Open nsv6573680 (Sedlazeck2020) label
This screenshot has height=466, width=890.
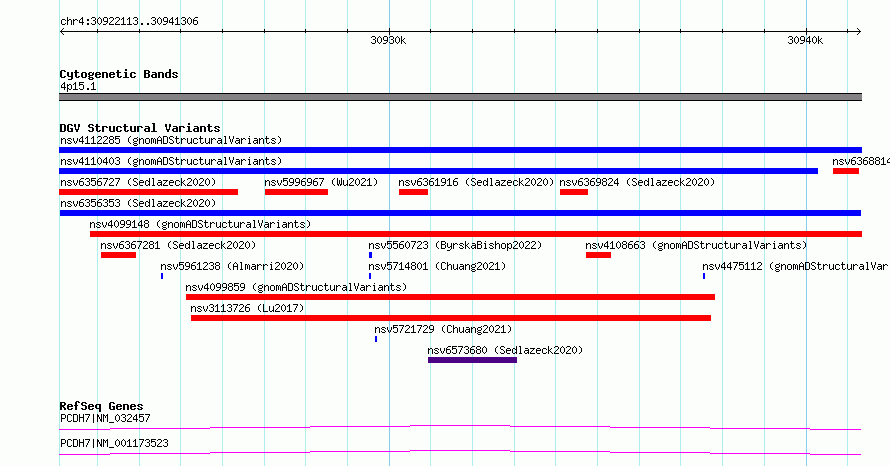point(505,350)
